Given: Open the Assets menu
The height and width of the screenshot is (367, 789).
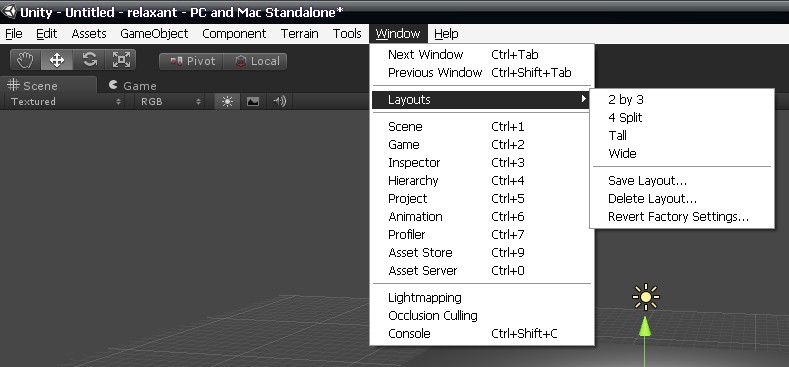Looking at the screenshot, I should pyautogui.click(x=89, y=34).
